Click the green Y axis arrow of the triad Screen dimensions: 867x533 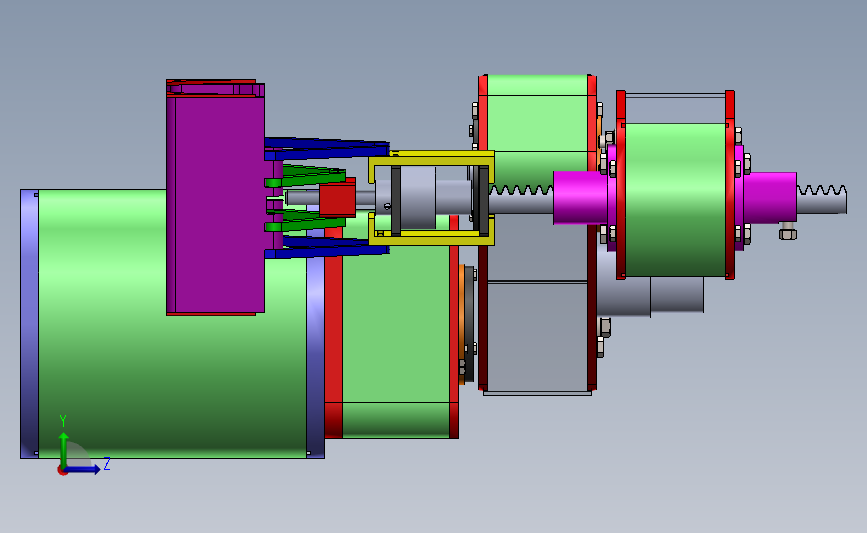[x=64, y=449]
